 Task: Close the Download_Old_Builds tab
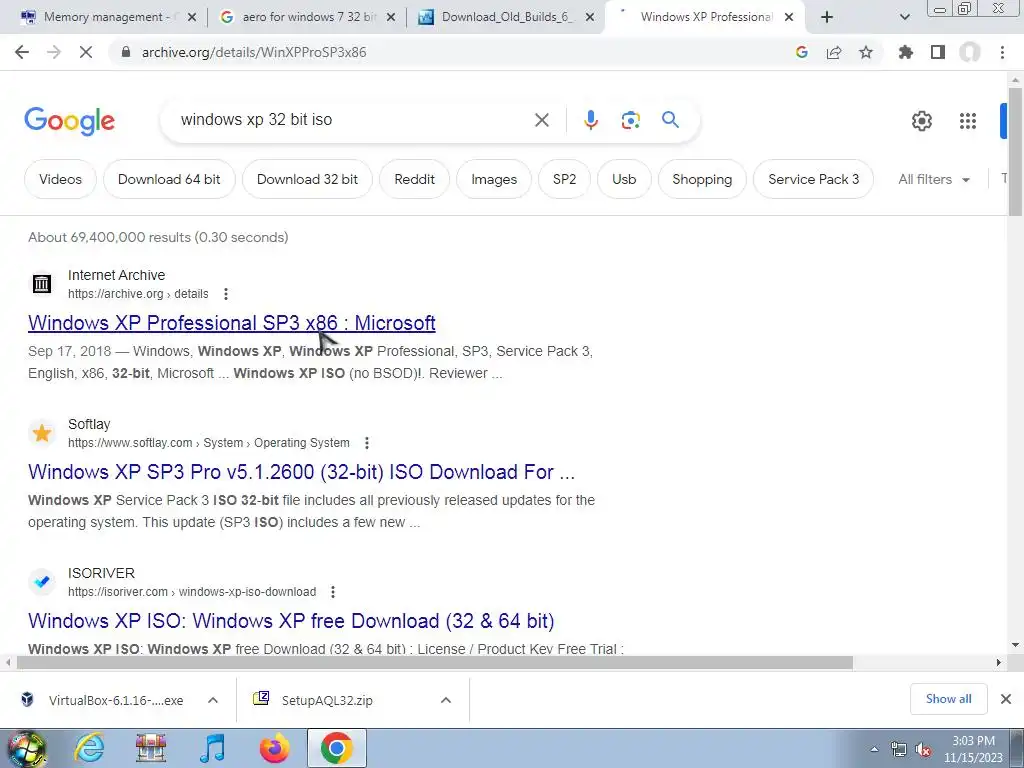[590, 17]
